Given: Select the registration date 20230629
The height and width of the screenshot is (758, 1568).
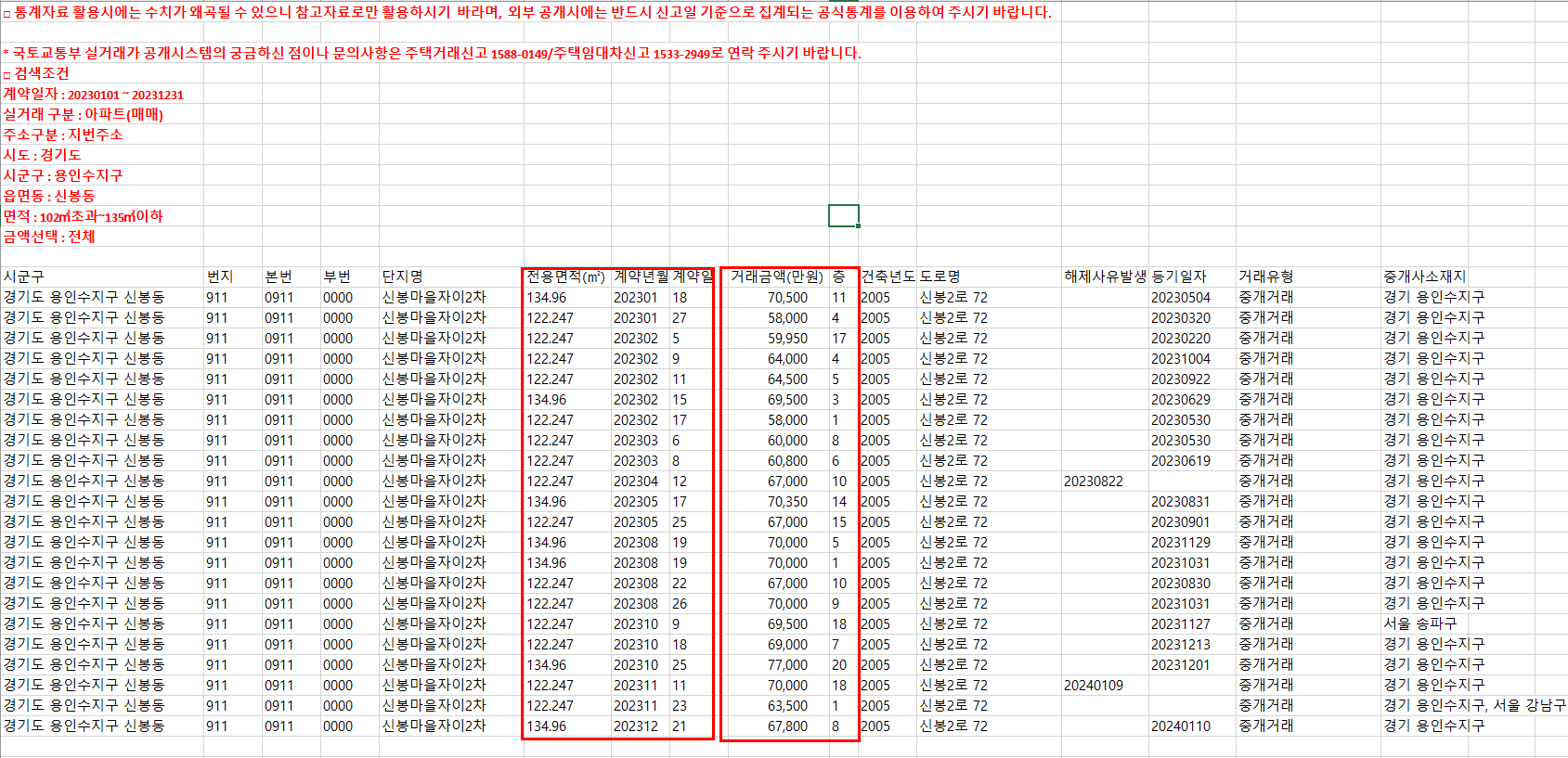Looking at the screenshot, I should [1192, 400].
